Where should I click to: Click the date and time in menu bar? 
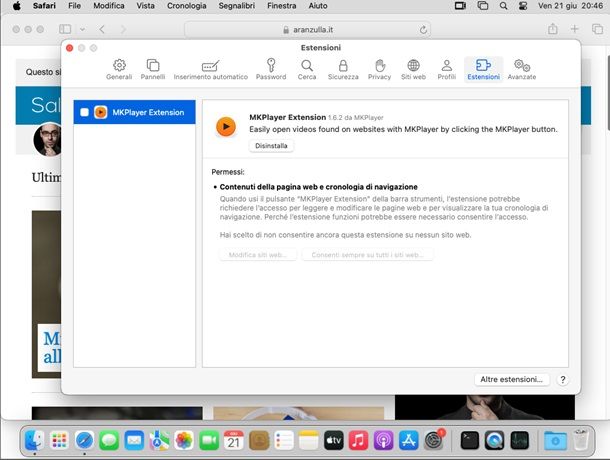point(571,6)
